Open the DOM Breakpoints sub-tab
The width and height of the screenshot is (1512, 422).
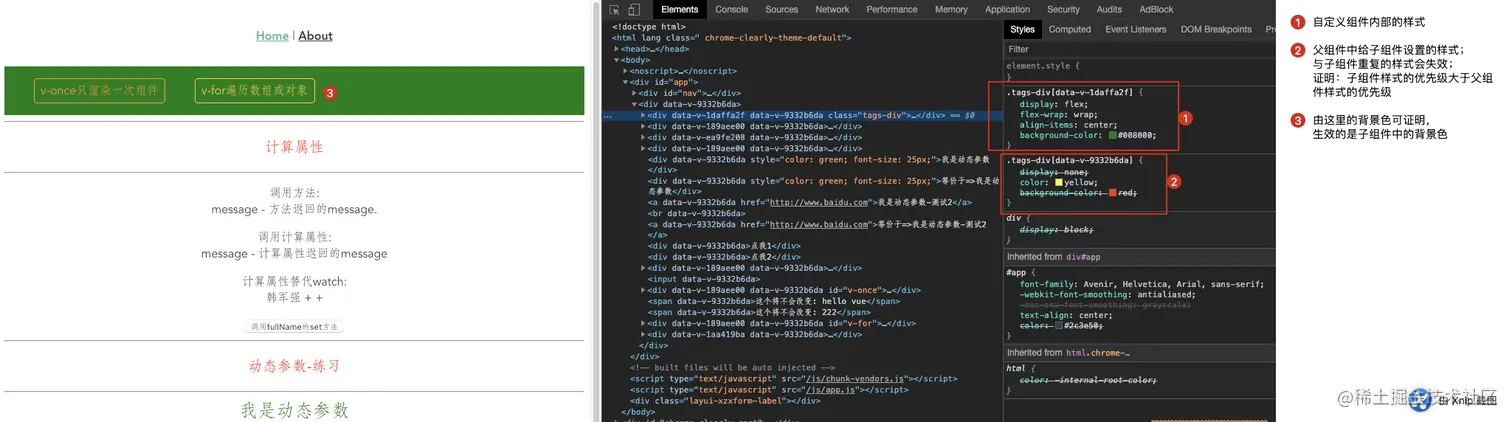pos(1216,30)
